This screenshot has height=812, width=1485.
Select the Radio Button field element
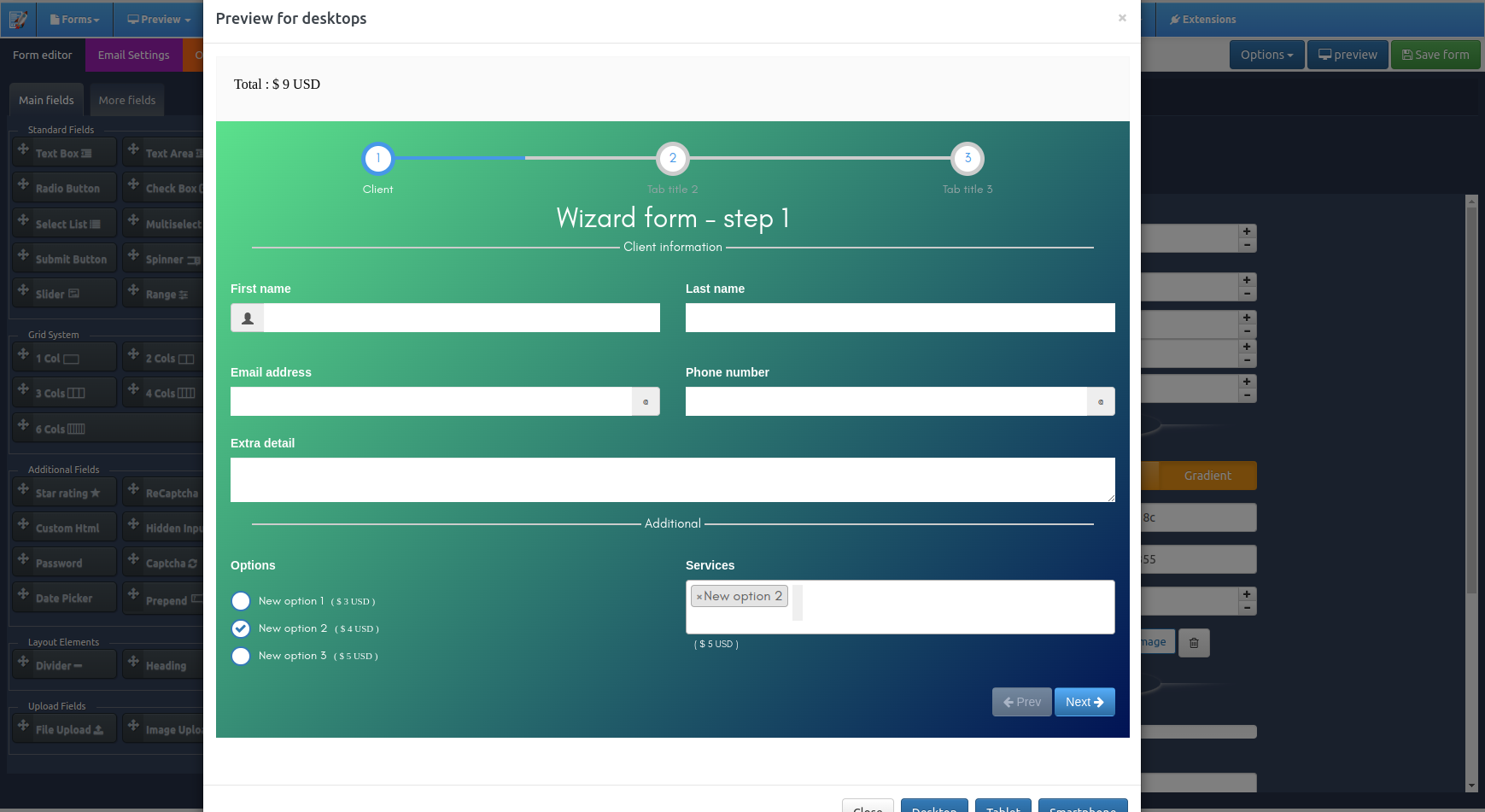pos(64,187)
